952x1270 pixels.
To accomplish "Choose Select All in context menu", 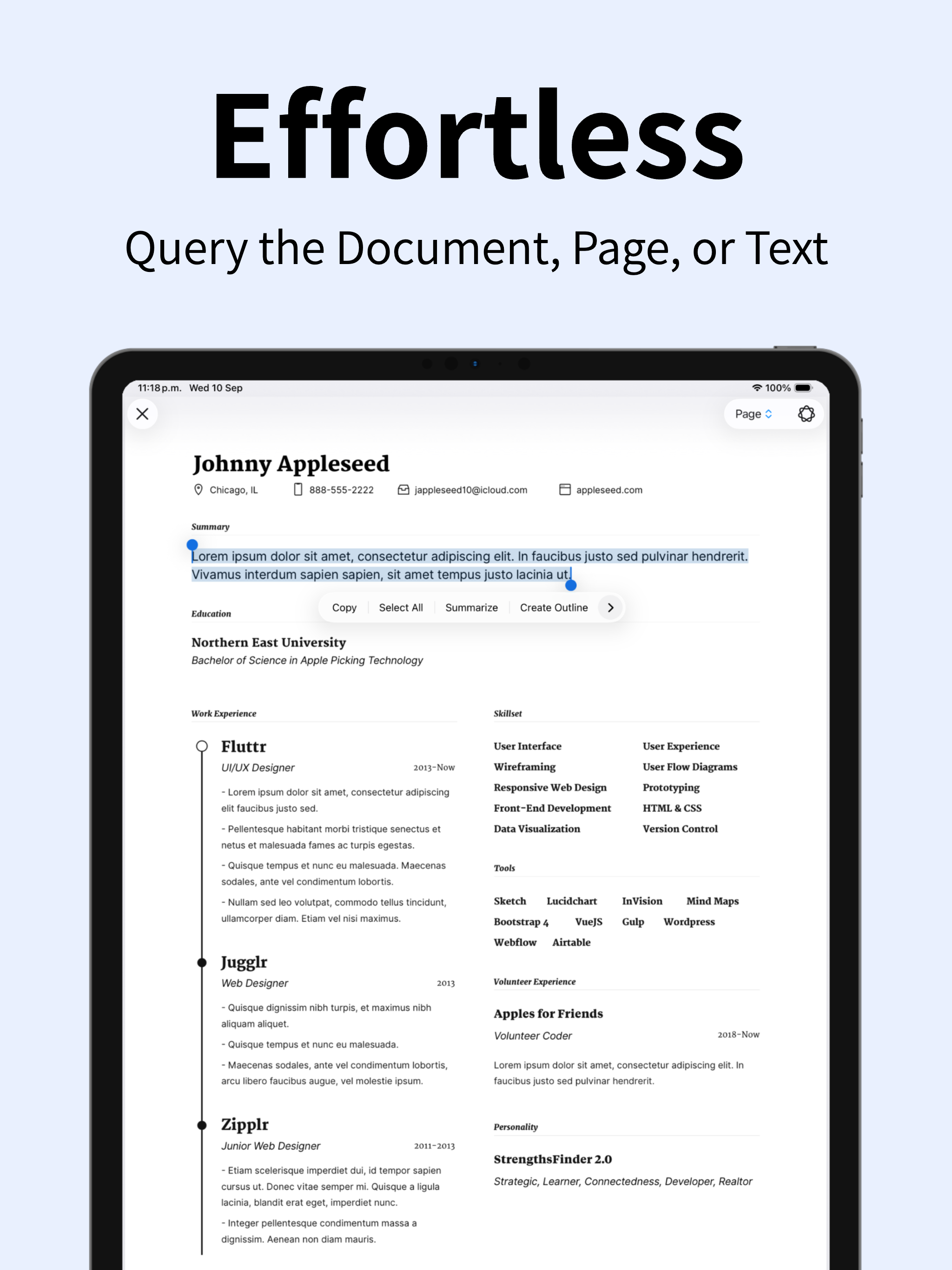I will pyautogui.click(x=401, y=608).
